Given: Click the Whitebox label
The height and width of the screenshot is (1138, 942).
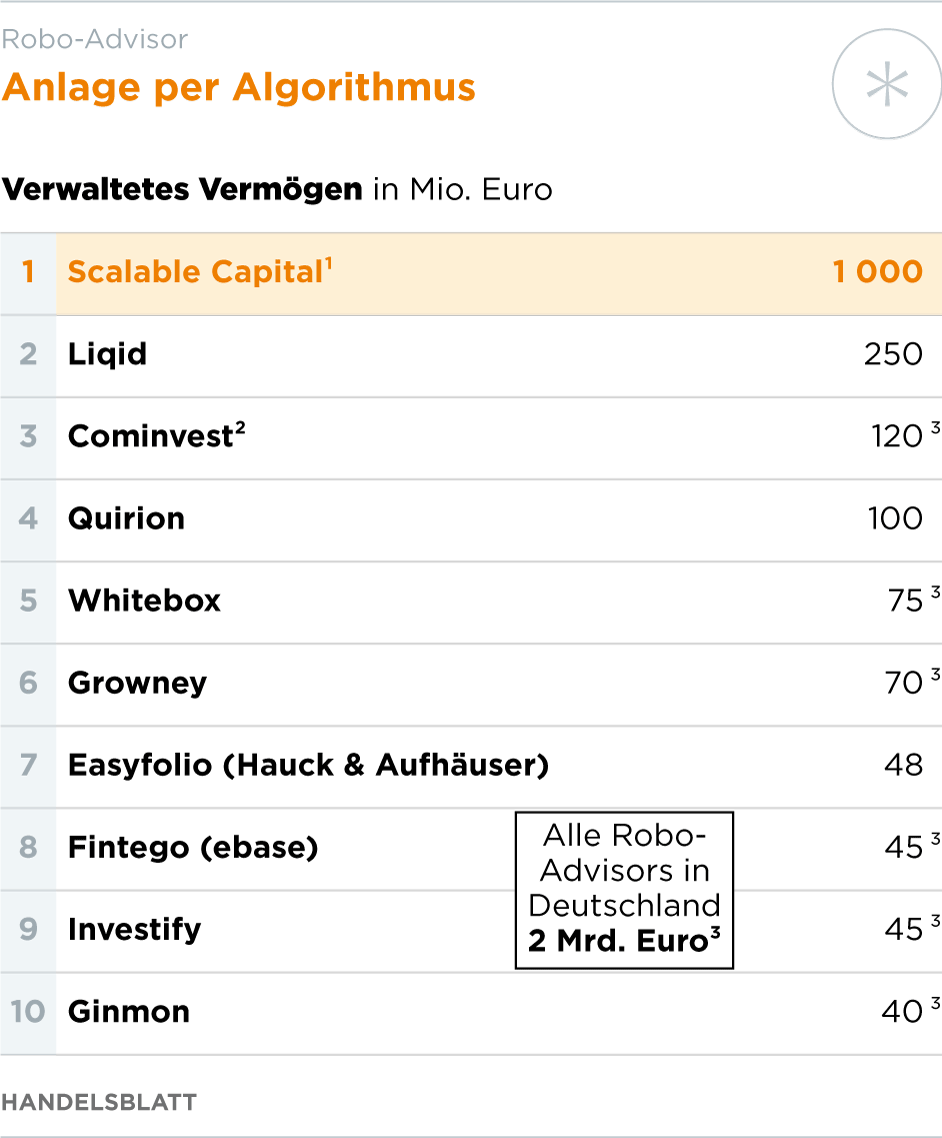Looking at the screenshot, I should coord(144,600).
